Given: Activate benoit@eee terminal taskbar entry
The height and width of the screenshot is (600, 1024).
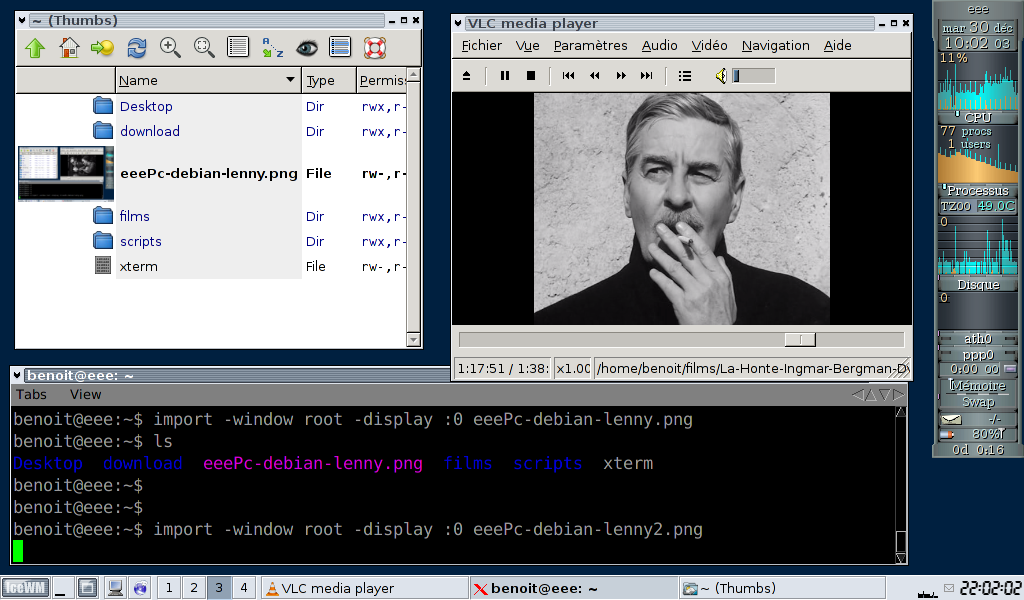Looking at the screenshot, I should tap(573, 588).
